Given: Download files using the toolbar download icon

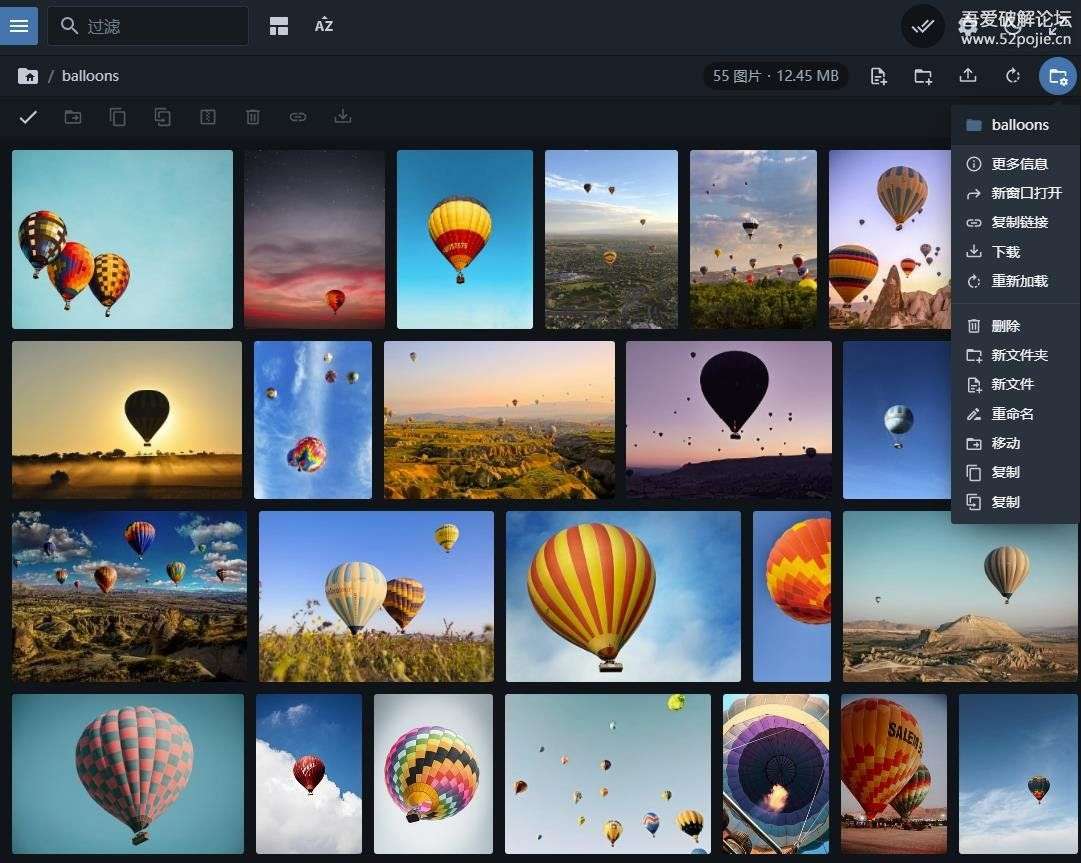Looking at the screenshot, I should tap(343, 117).
